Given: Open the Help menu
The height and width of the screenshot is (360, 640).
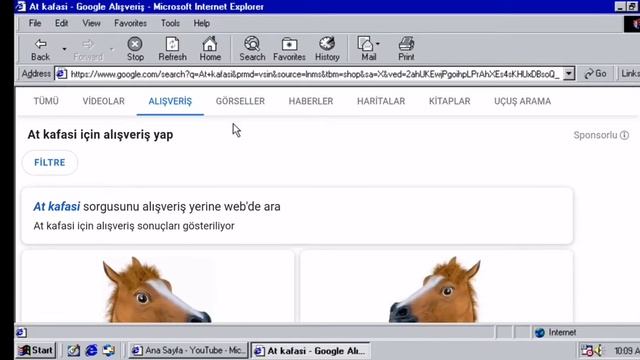Looking at the screenshot, I should (x=202, y=23).
